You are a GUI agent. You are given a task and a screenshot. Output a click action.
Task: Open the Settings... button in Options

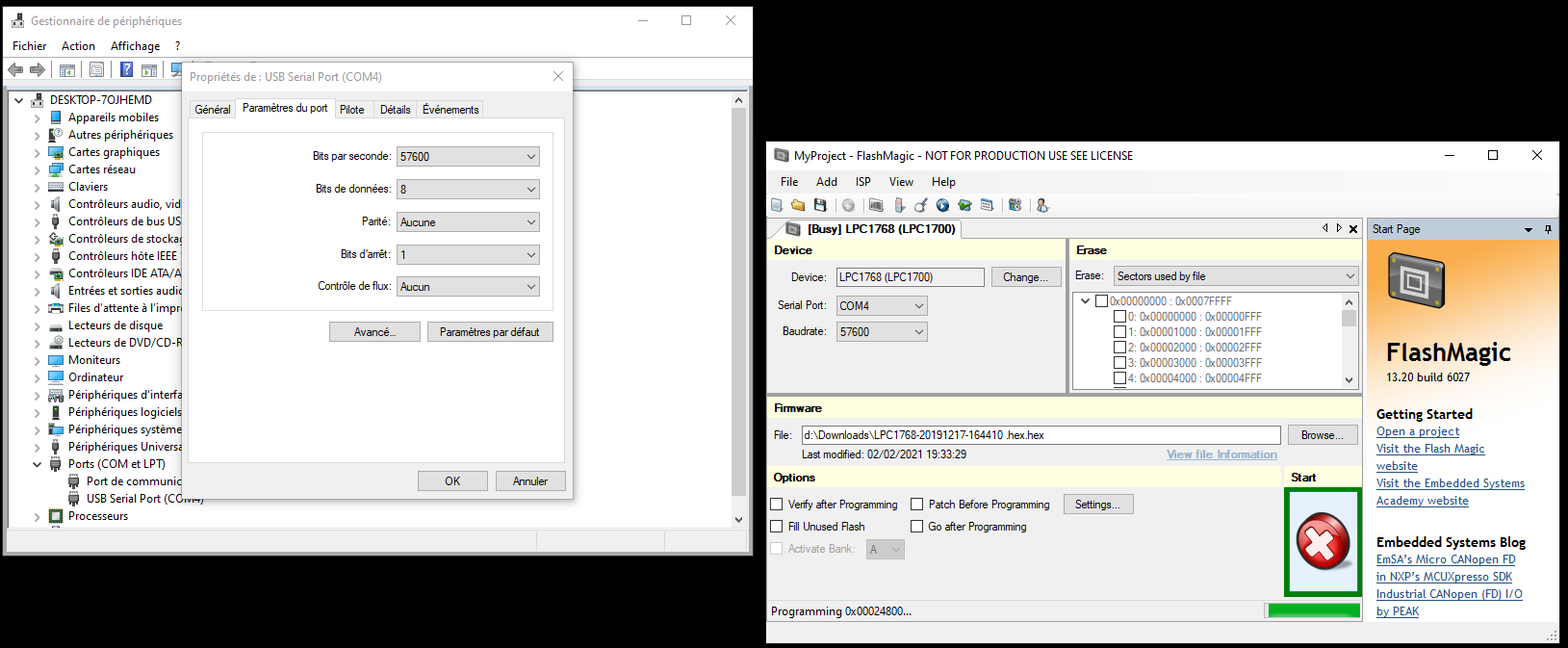pyautogui.click(x=1098, y=505)
